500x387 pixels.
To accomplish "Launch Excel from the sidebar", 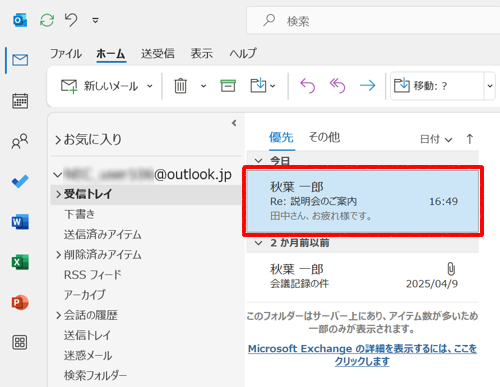I will pyautogui.click(x=20, y=262).
